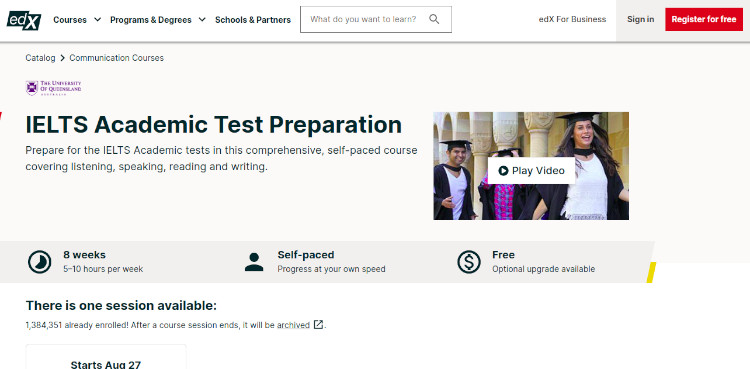
Task: Click 'Optional upgrade available' text
Action: point(543,269)
